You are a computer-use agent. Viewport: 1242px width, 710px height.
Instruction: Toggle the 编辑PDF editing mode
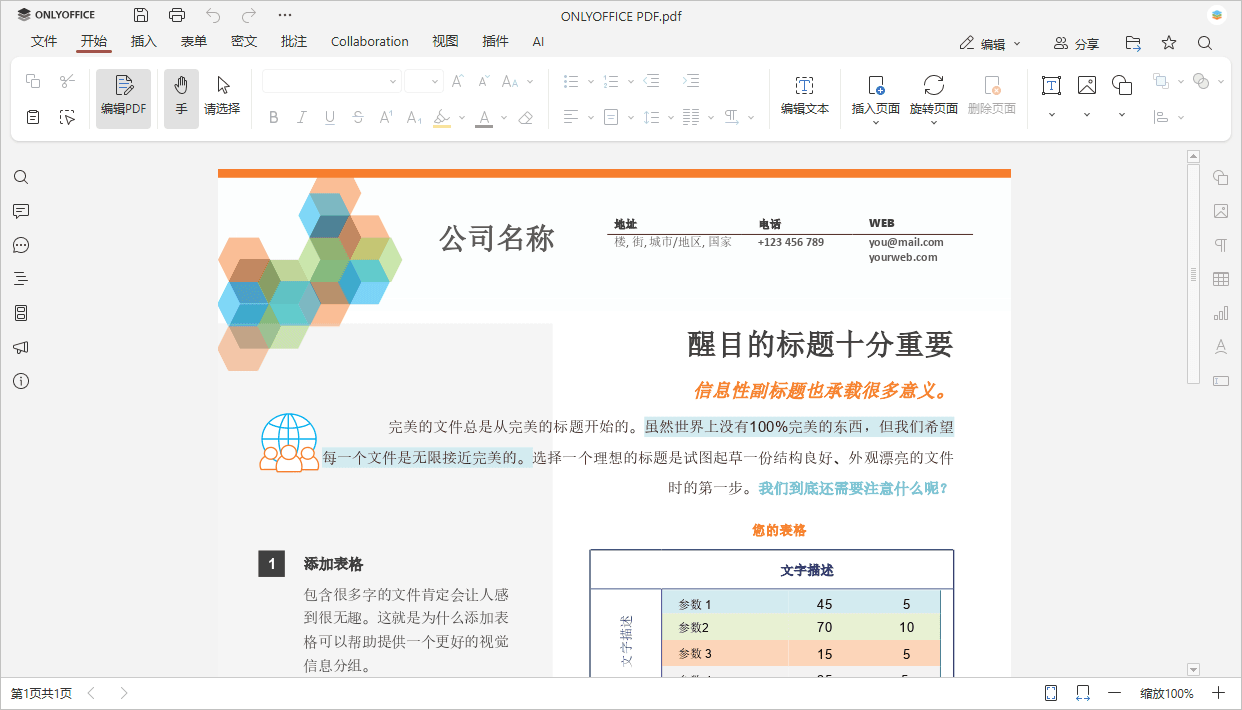tap(123, 98)
